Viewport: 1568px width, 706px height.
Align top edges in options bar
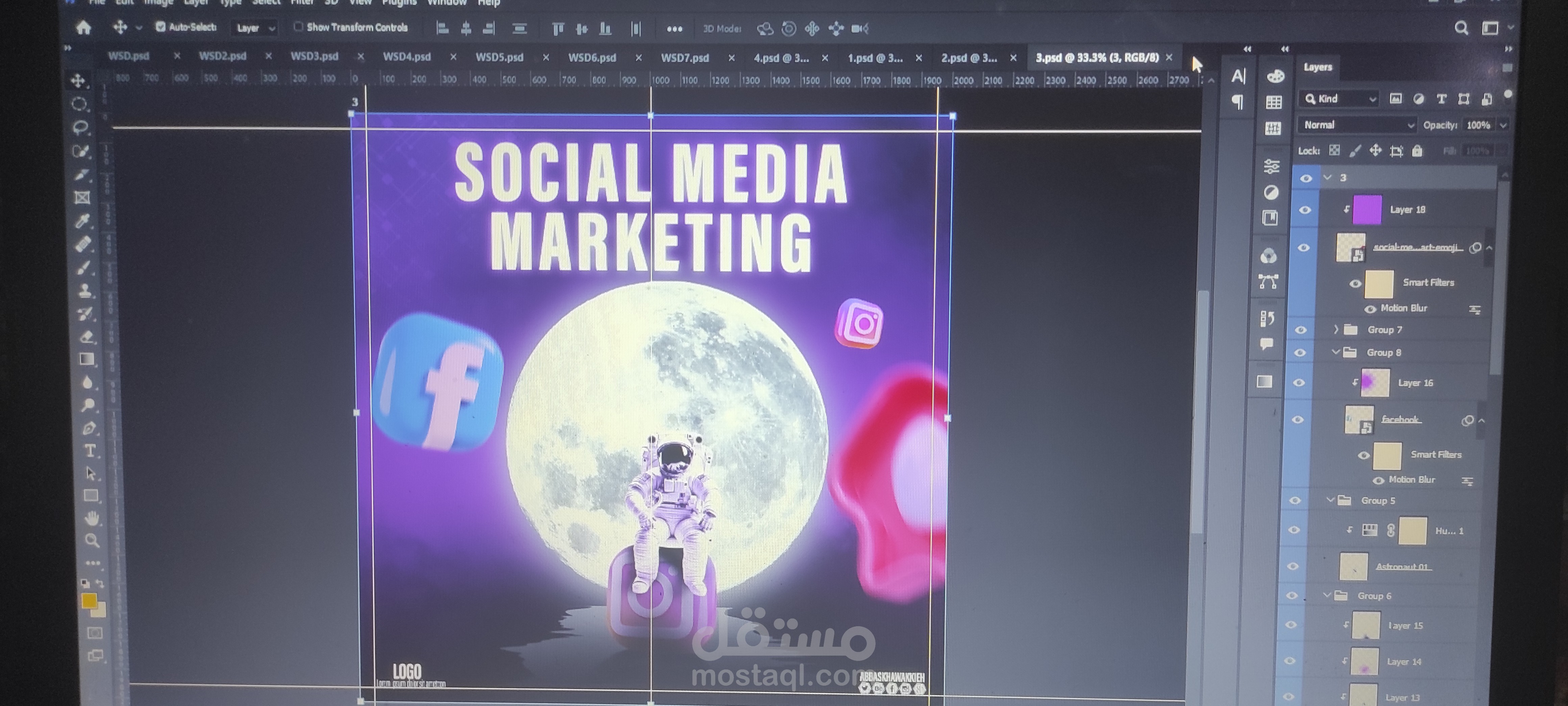point(558,29)
